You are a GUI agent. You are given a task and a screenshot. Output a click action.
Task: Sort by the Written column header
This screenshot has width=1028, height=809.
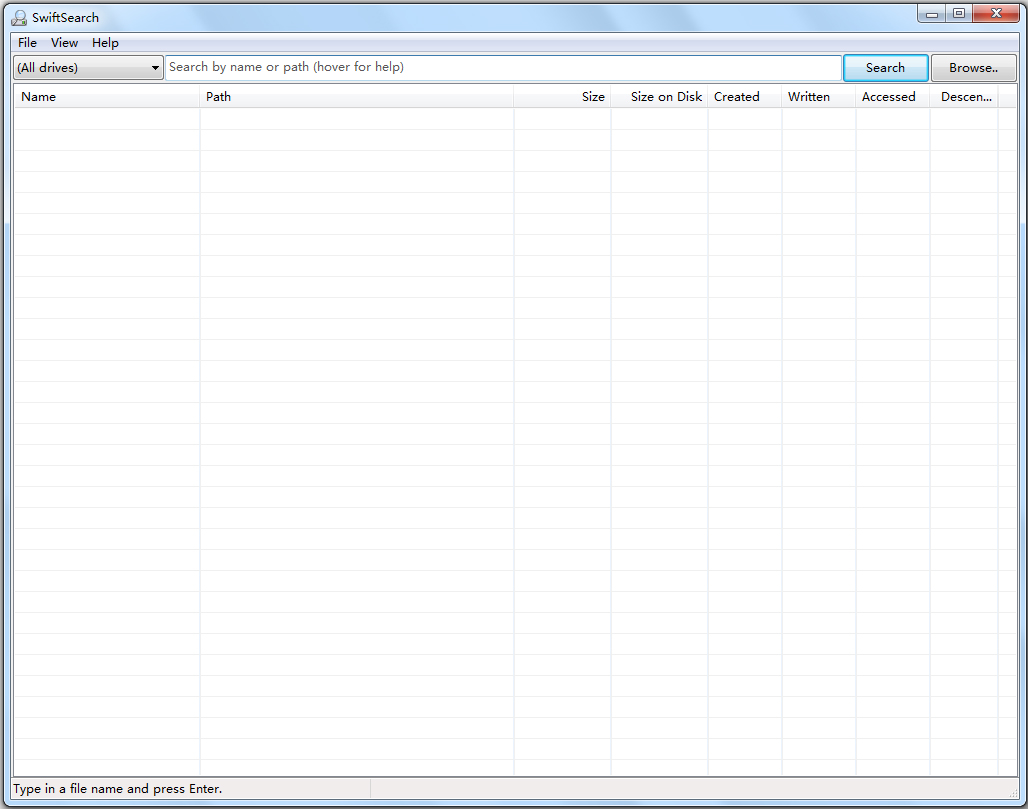pyautogui.click(x=819, y=96)
